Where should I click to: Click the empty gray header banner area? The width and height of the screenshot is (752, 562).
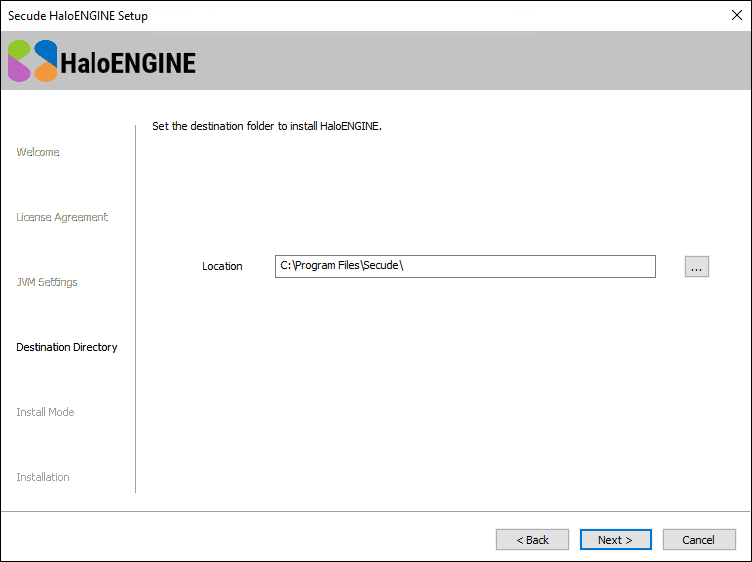pyautogui.click(x=470, y=61)
